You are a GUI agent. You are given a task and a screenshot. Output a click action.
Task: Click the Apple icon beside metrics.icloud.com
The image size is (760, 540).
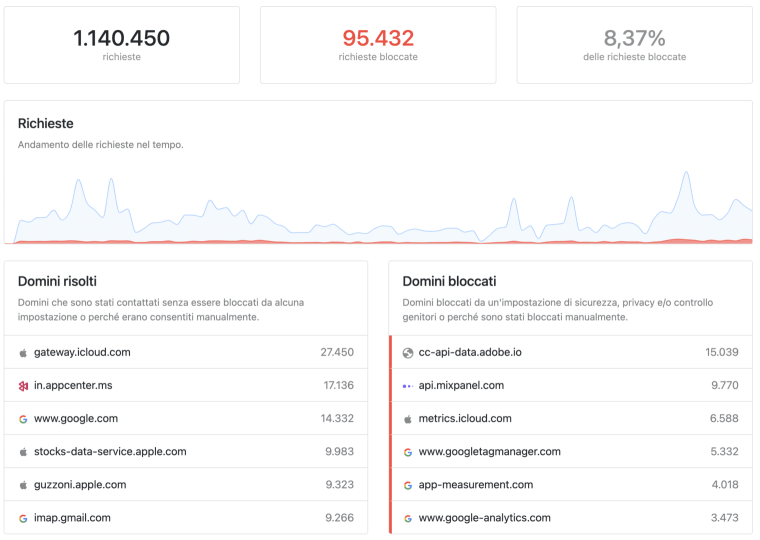[408, 419]
